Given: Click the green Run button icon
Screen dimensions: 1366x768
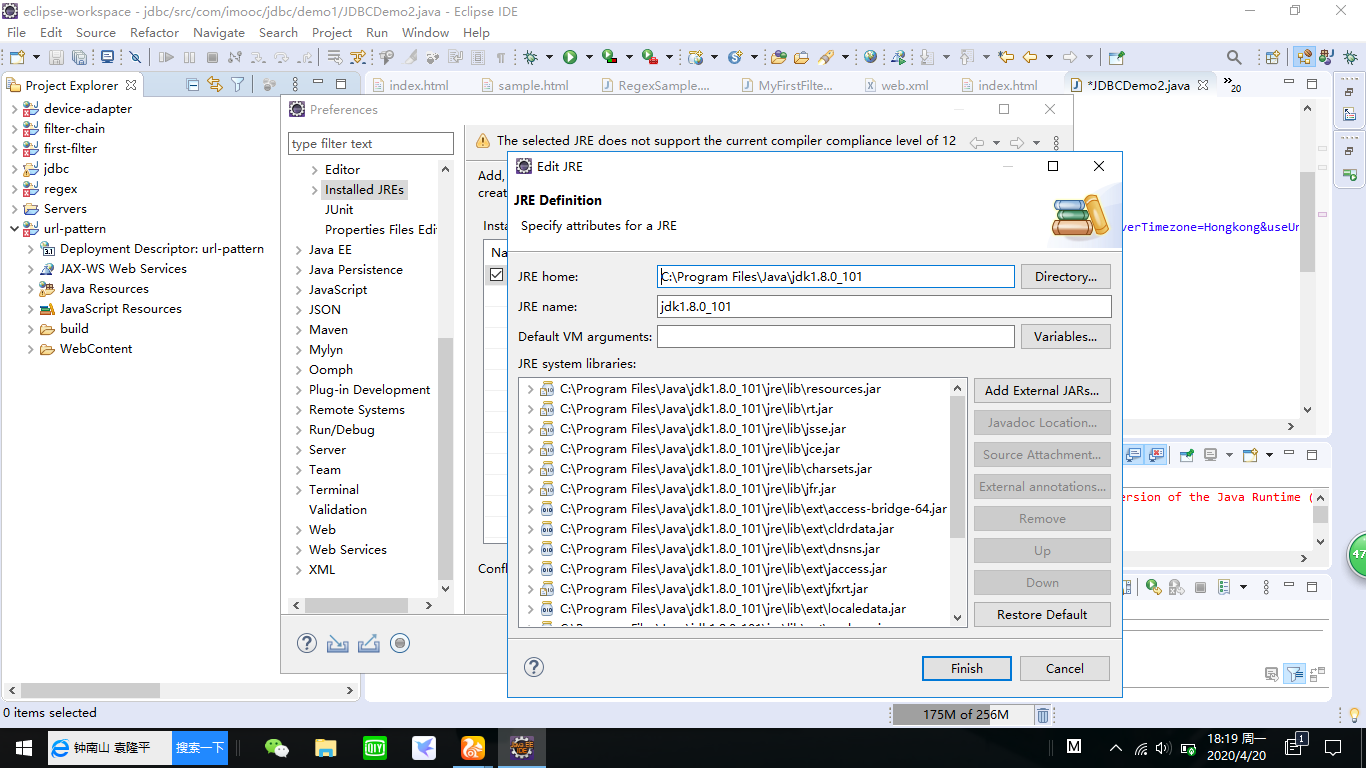Looking at the screenshot, I should click(570, 57).
